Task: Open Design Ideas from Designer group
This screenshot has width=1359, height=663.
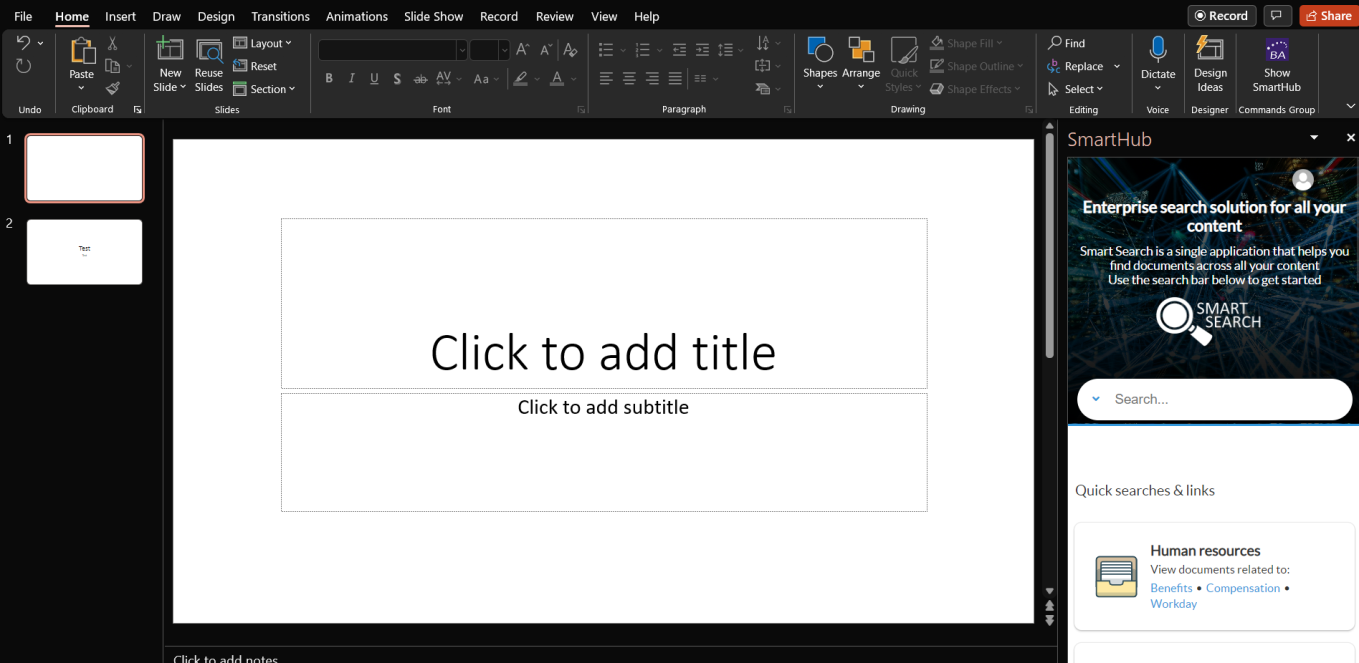Action: pyautogui.click(x=1210, y=66)
